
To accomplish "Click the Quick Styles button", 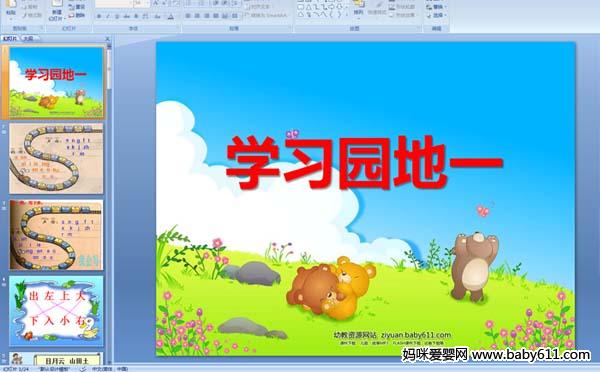I will click(377, 9).
